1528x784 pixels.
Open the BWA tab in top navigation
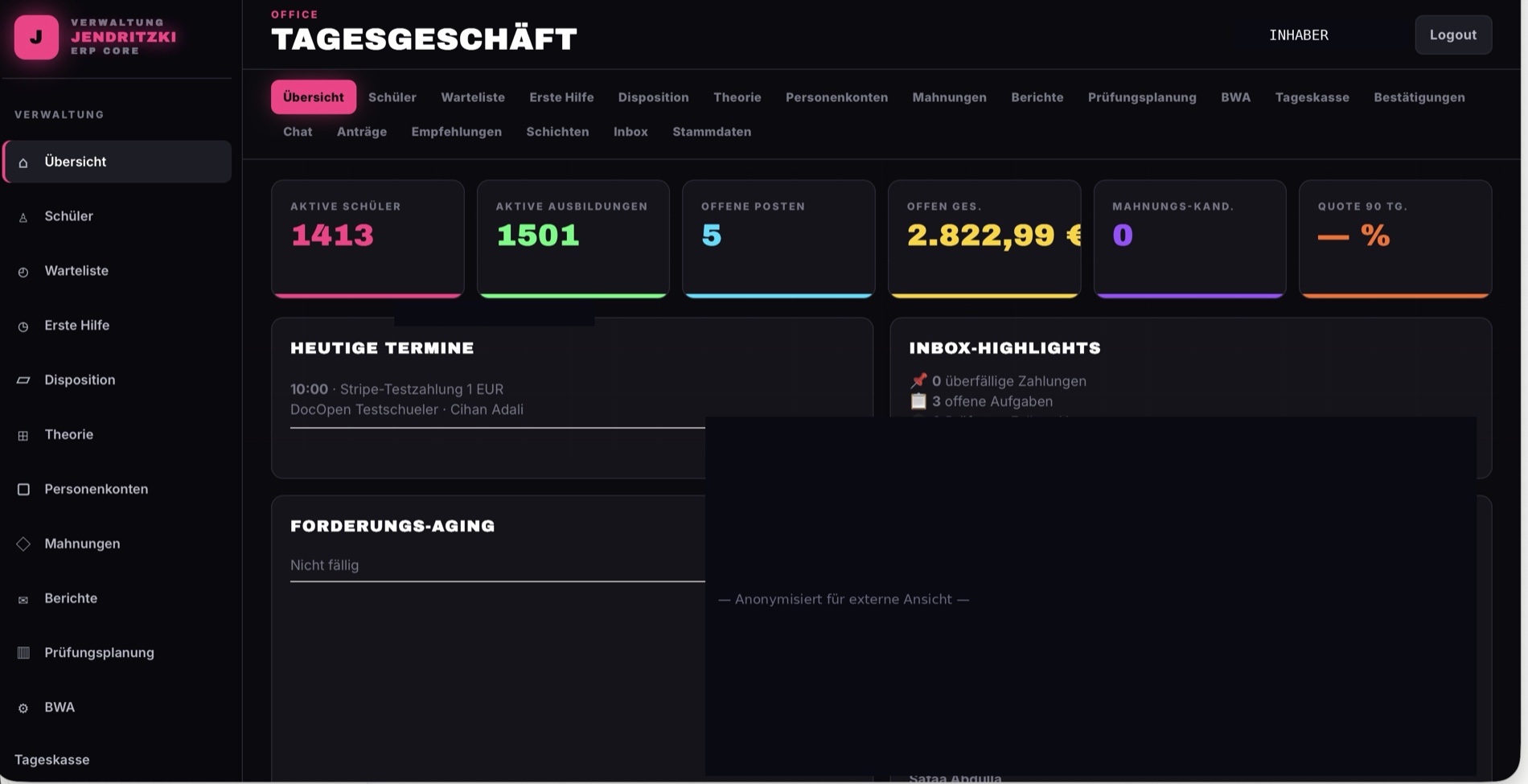coord(1235,97)
